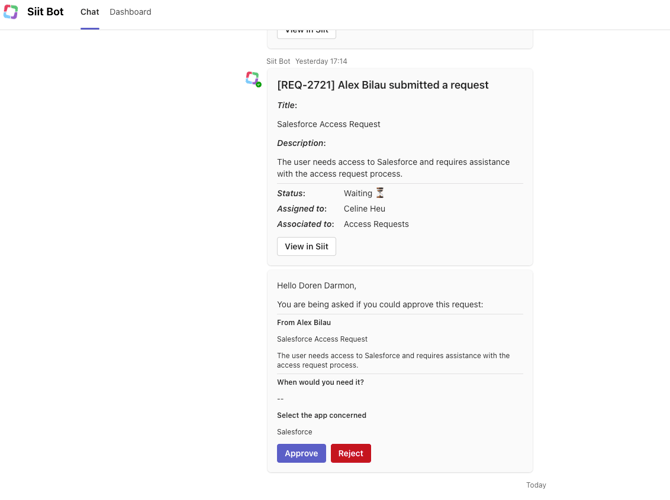Click the partially visible top View in Siit button
This screenshot has height=500, width=670.
click(x=306, y=31)
